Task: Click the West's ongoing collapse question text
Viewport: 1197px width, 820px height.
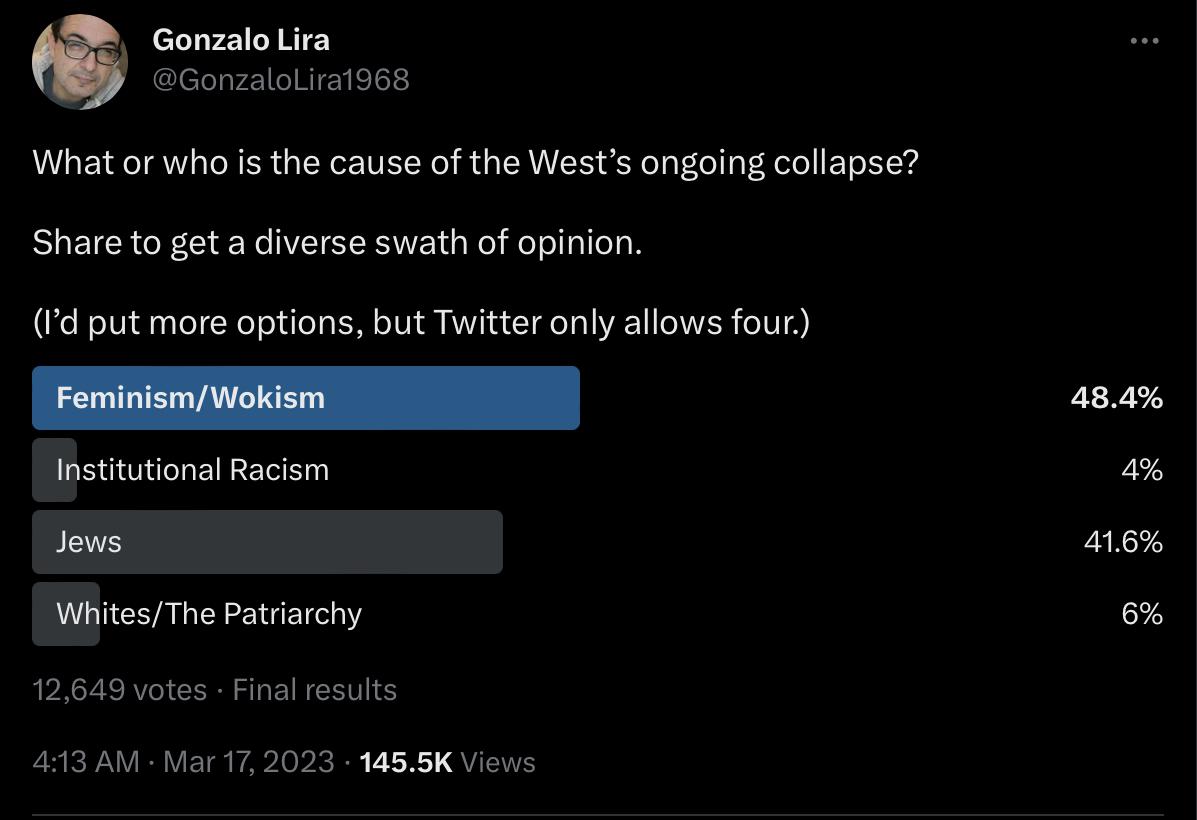Action: 476,163
